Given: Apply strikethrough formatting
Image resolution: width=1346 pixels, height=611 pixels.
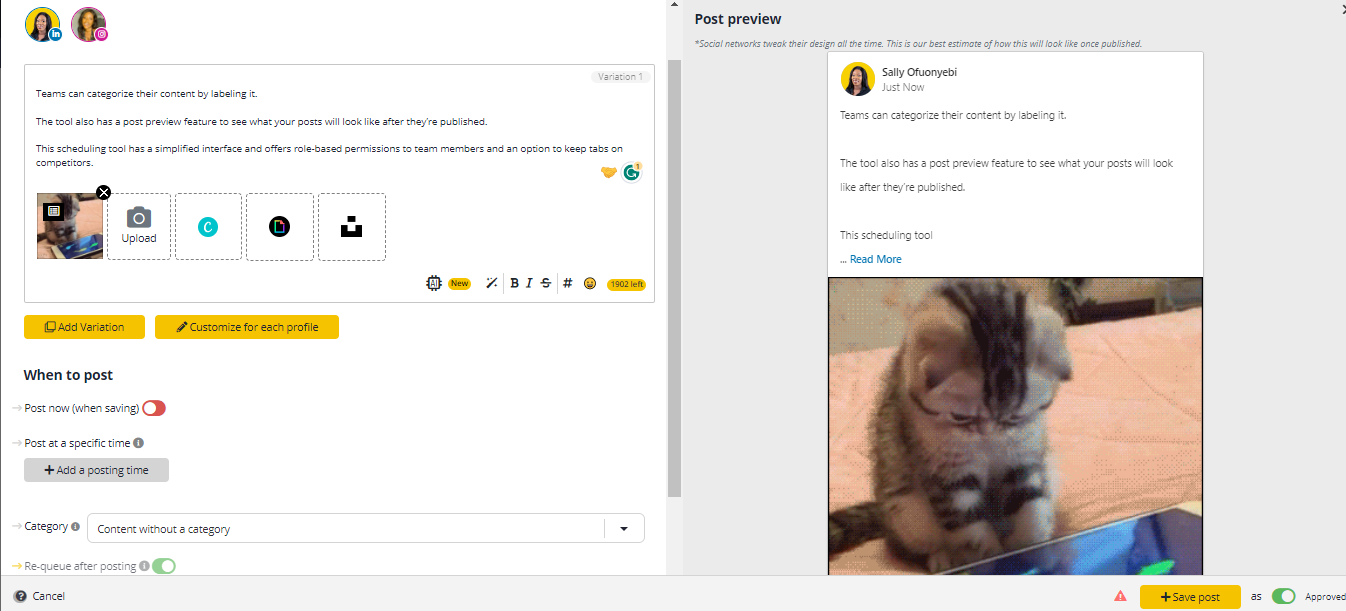Looking at the screenshot, I should 545,283.
